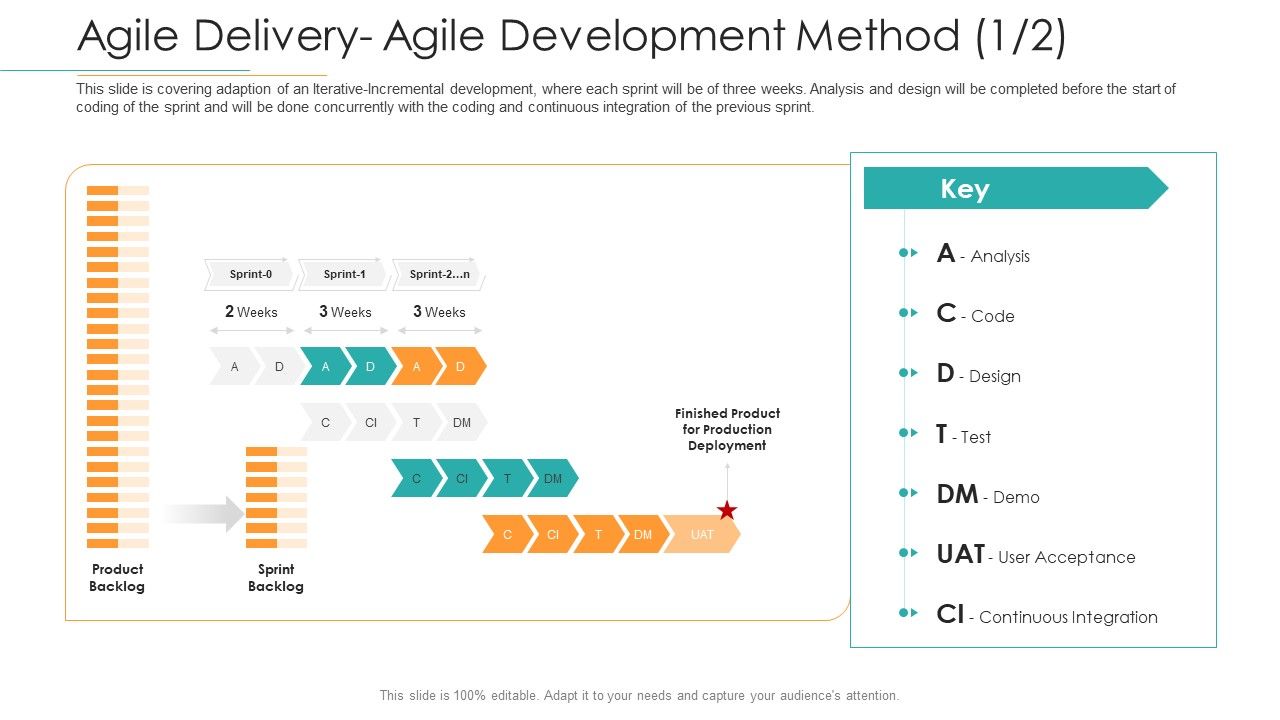Click the teal D Design chevron shape
Screen dimensions: 1280x720
tap(368, 367)
